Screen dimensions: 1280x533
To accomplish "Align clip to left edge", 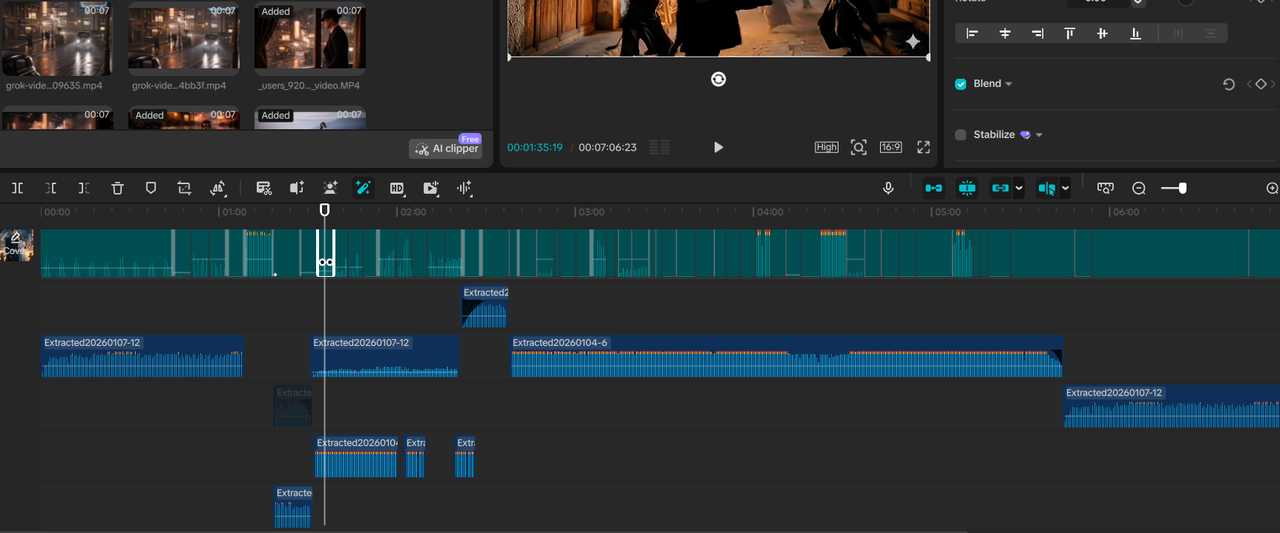I will click(972, 34).
